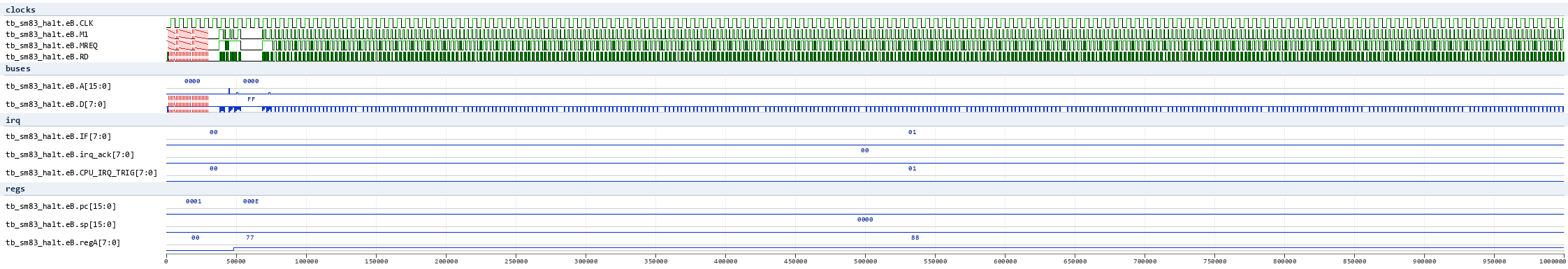
Task: Select signal tb_sm83_halt.eB.MREQ
Action: [x=51, y=45]
